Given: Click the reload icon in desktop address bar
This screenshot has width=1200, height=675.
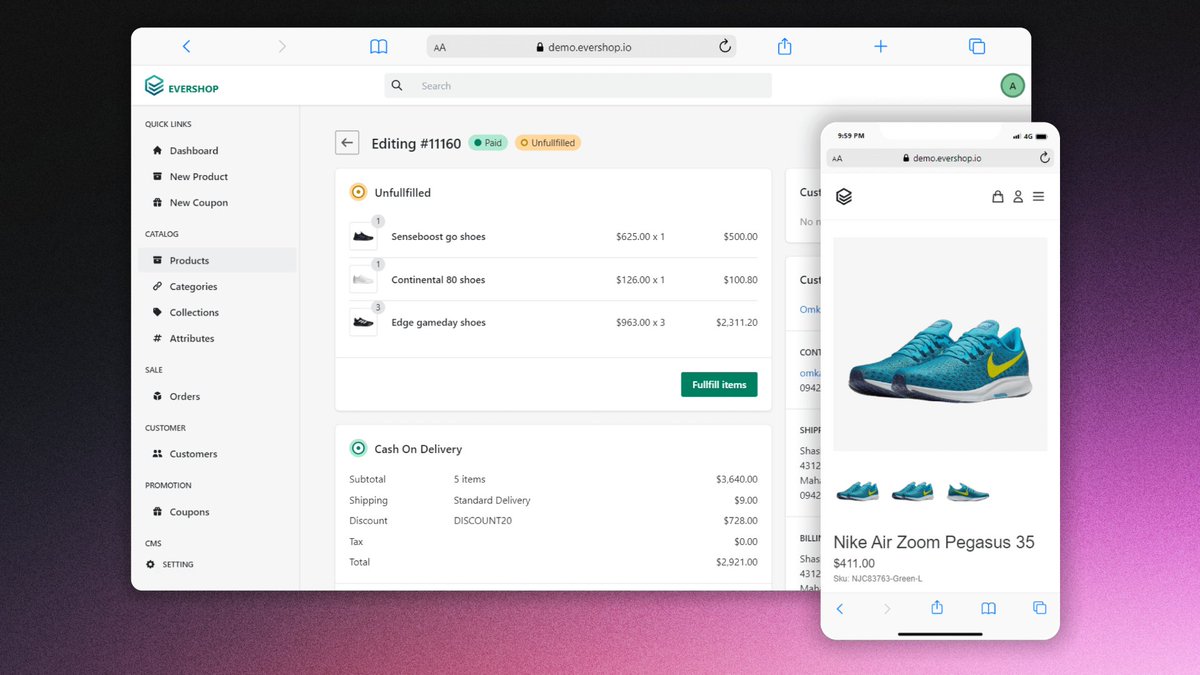Looking at the screenshot, I should pos(725,46).
